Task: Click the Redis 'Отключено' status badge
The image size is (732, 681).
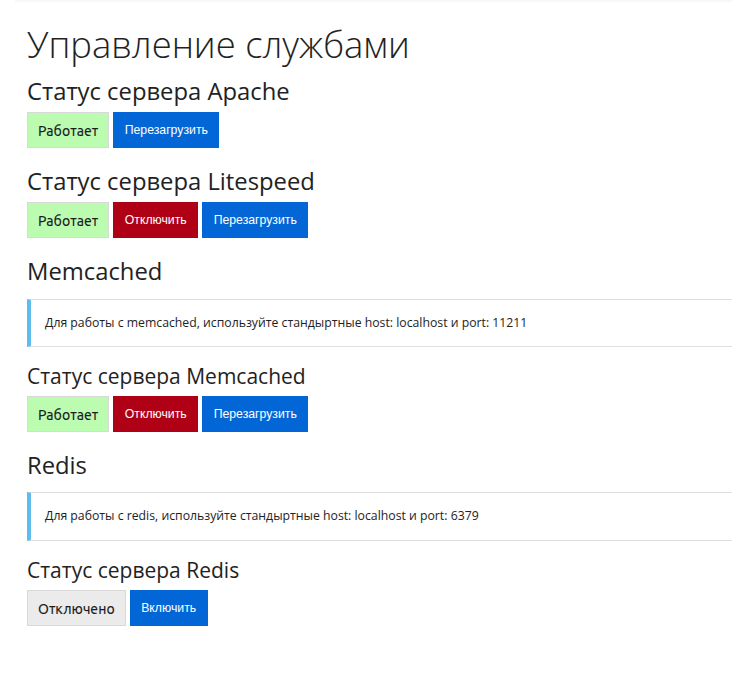Action: tap(76, 608)
